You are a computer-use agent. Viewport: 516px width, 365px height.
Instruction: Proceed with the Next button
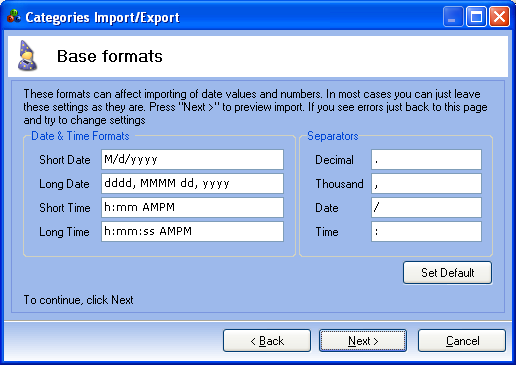pyautogui.click(x=363, y=341)
